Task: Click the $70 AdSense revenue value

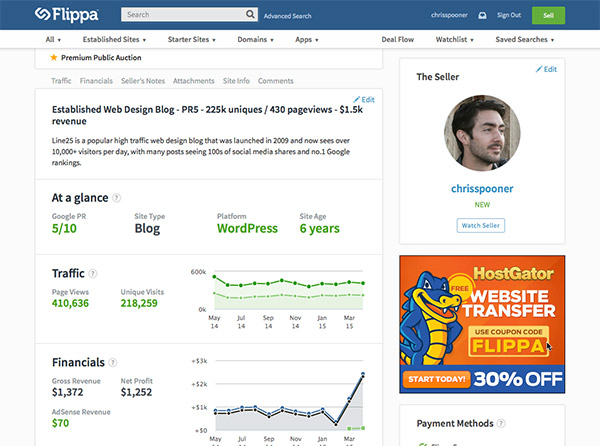Action: click(60, 423)
